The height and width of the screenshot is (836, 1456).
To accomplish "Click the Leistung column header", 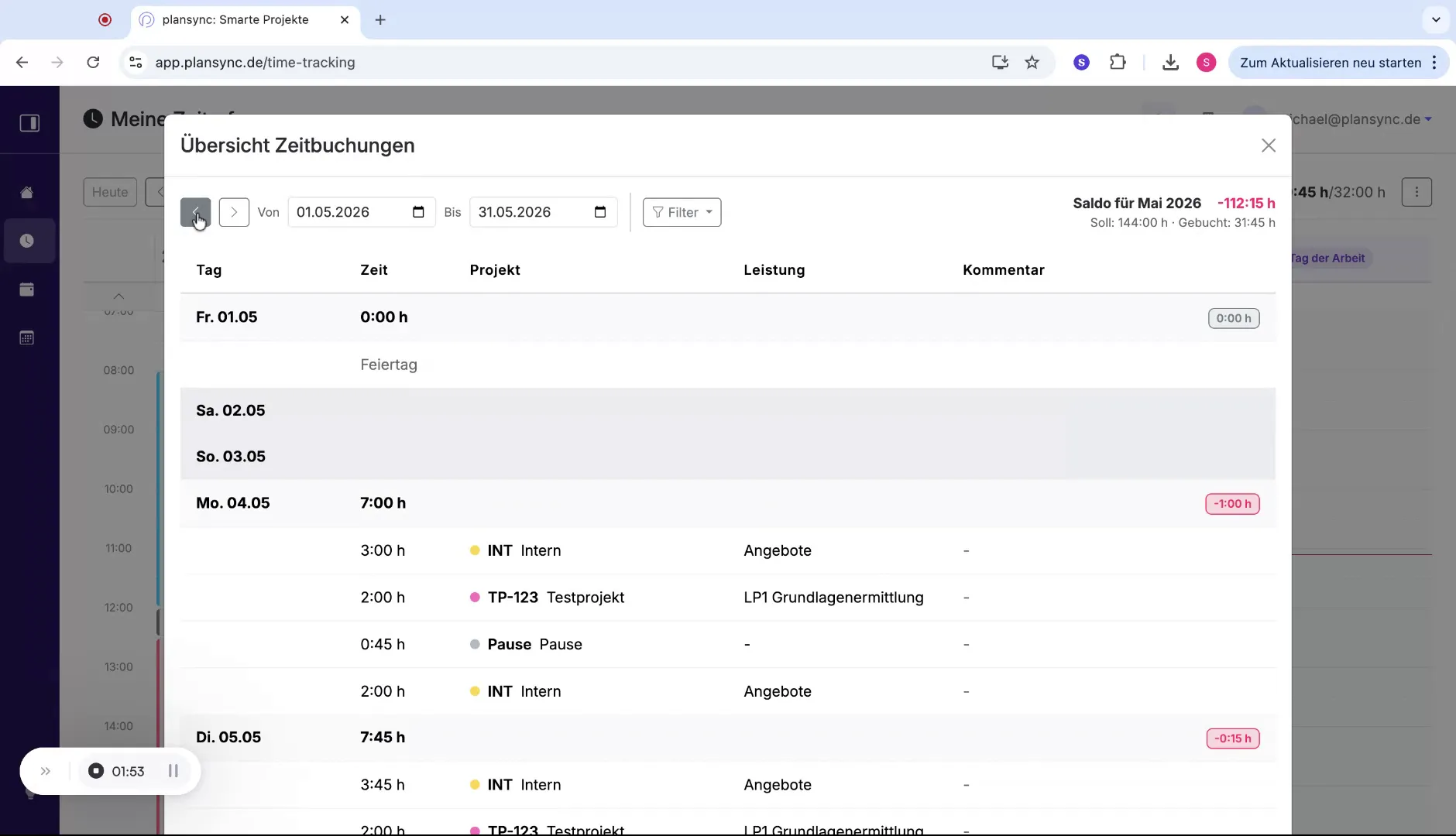I will coord(774,270).
